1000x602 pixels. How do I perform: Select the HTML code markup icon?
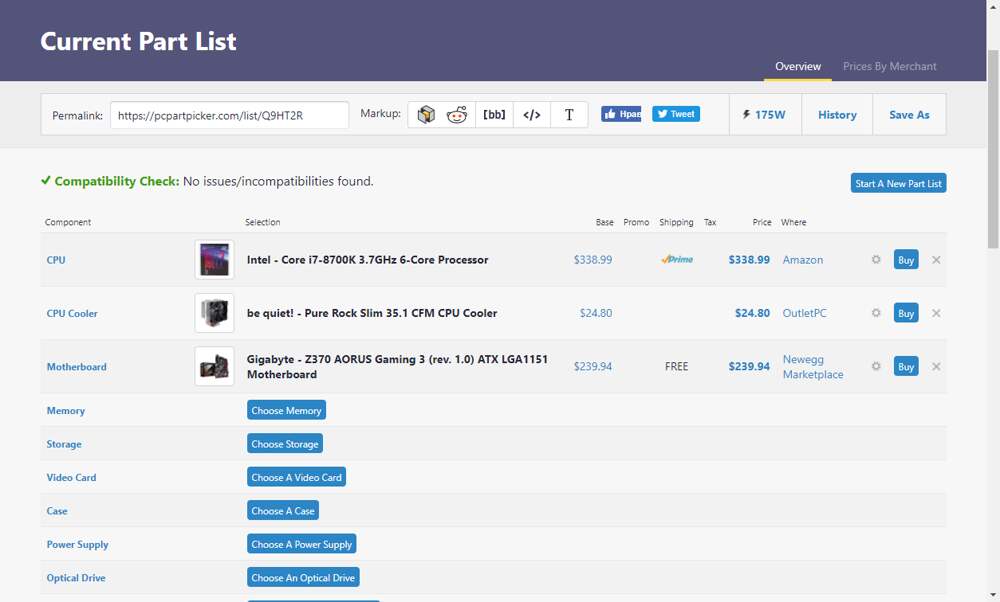click(x=532, y=115)
